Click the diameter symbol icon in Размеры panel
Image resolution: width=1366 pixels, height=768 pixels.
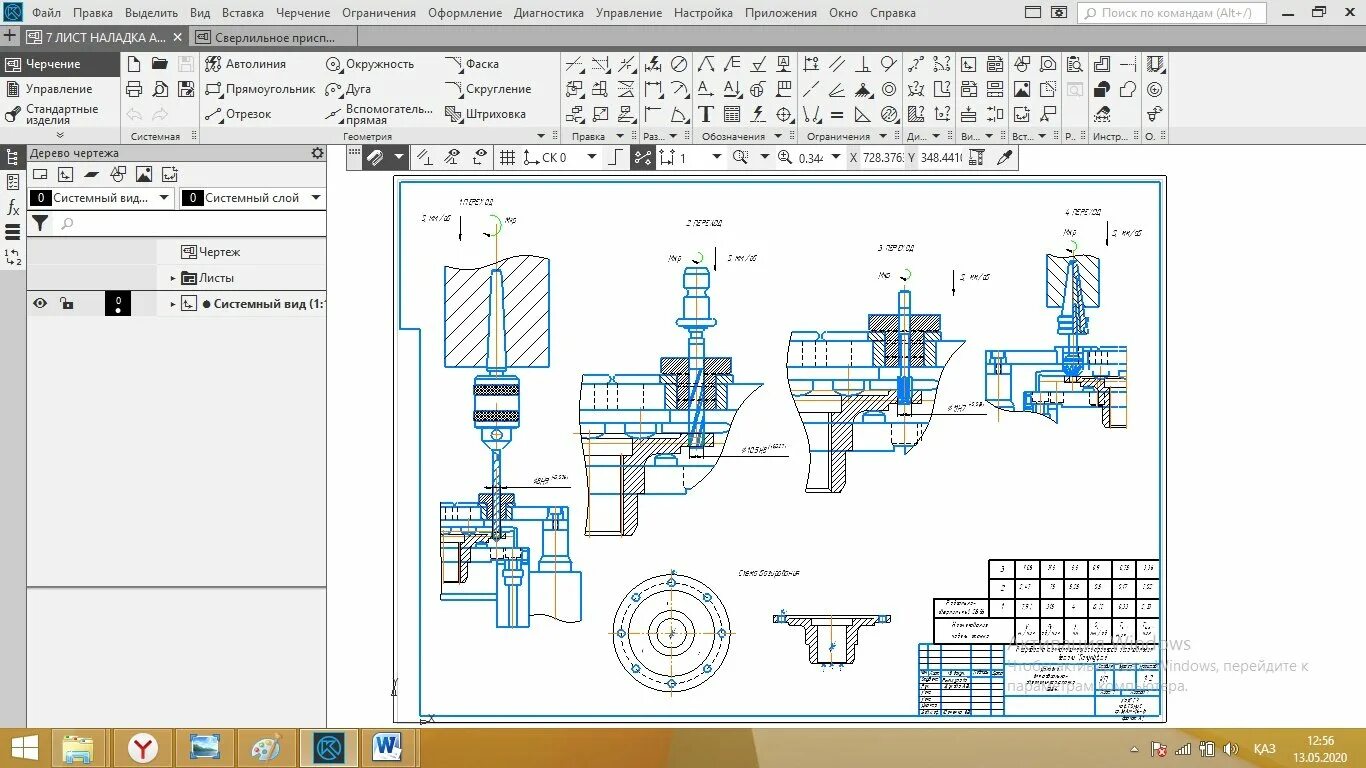[679, 64]
